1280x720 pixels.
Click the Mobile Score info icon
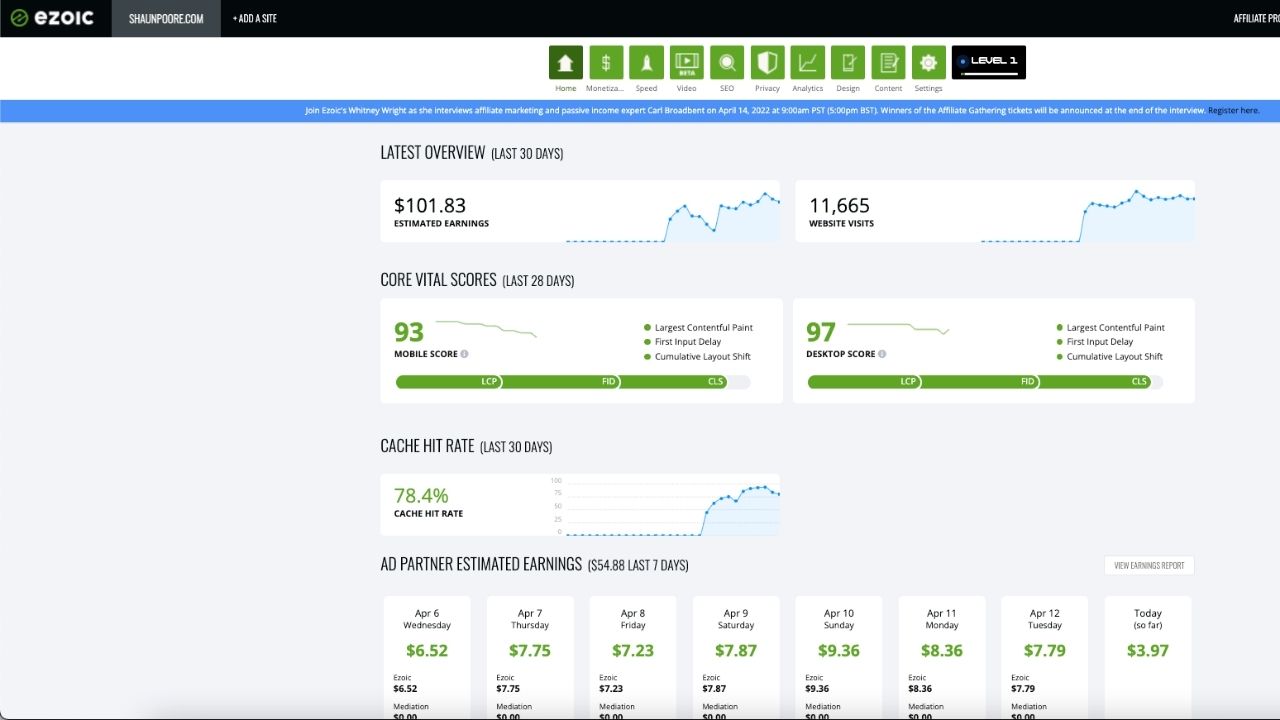[x=465, y=354]
